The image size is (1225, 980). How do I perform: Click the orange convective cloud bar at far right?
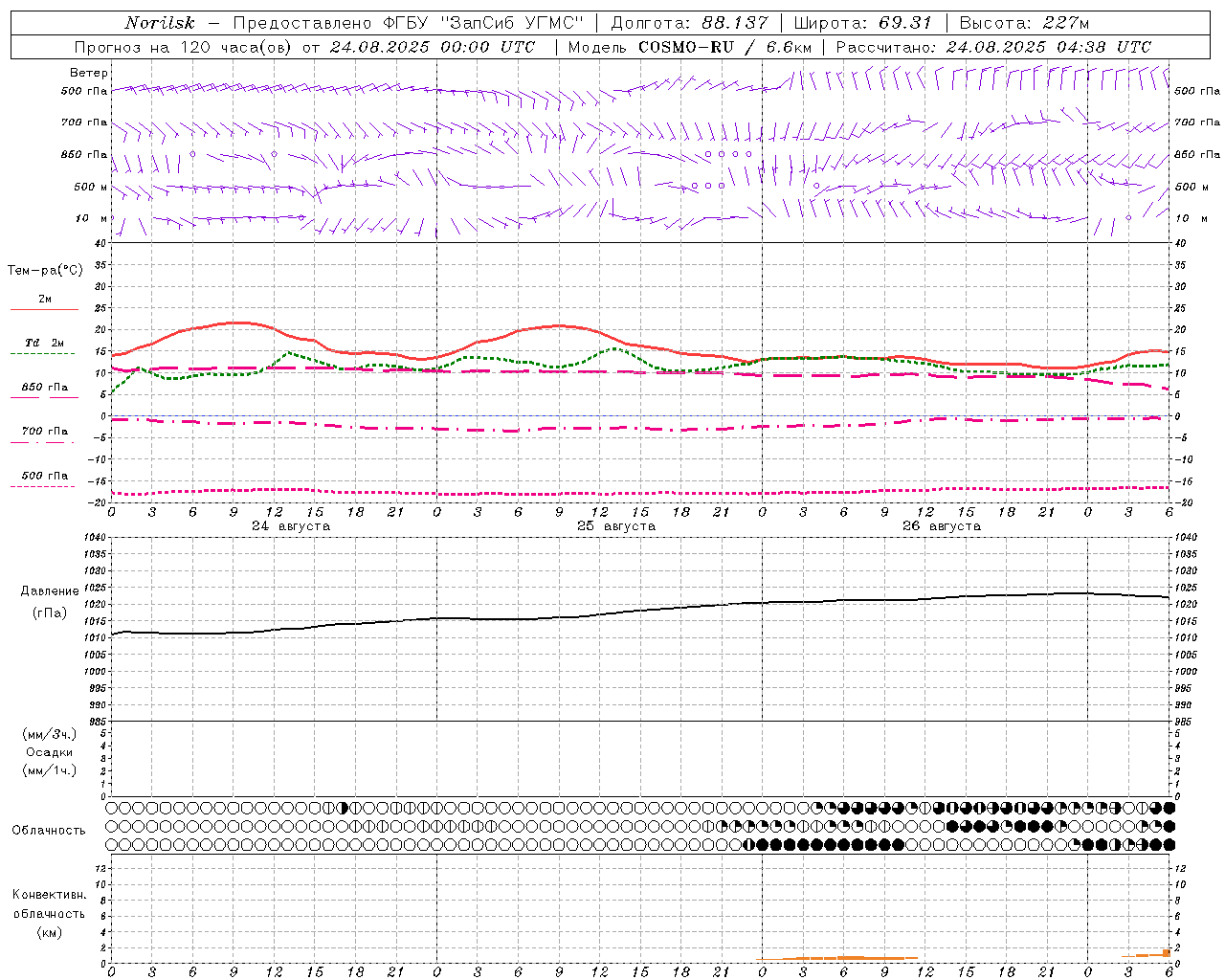[1166, 953]
